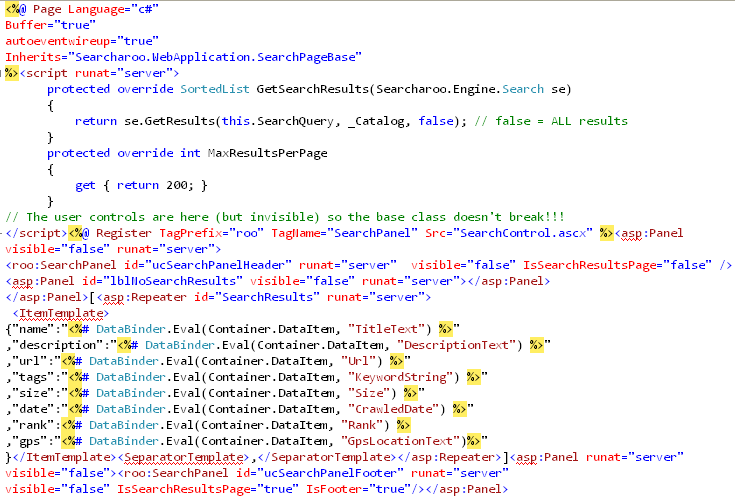Click the autoeventwireup="true" attribute
The height and width of the screenshot is (498, 735).
point(82,41)
